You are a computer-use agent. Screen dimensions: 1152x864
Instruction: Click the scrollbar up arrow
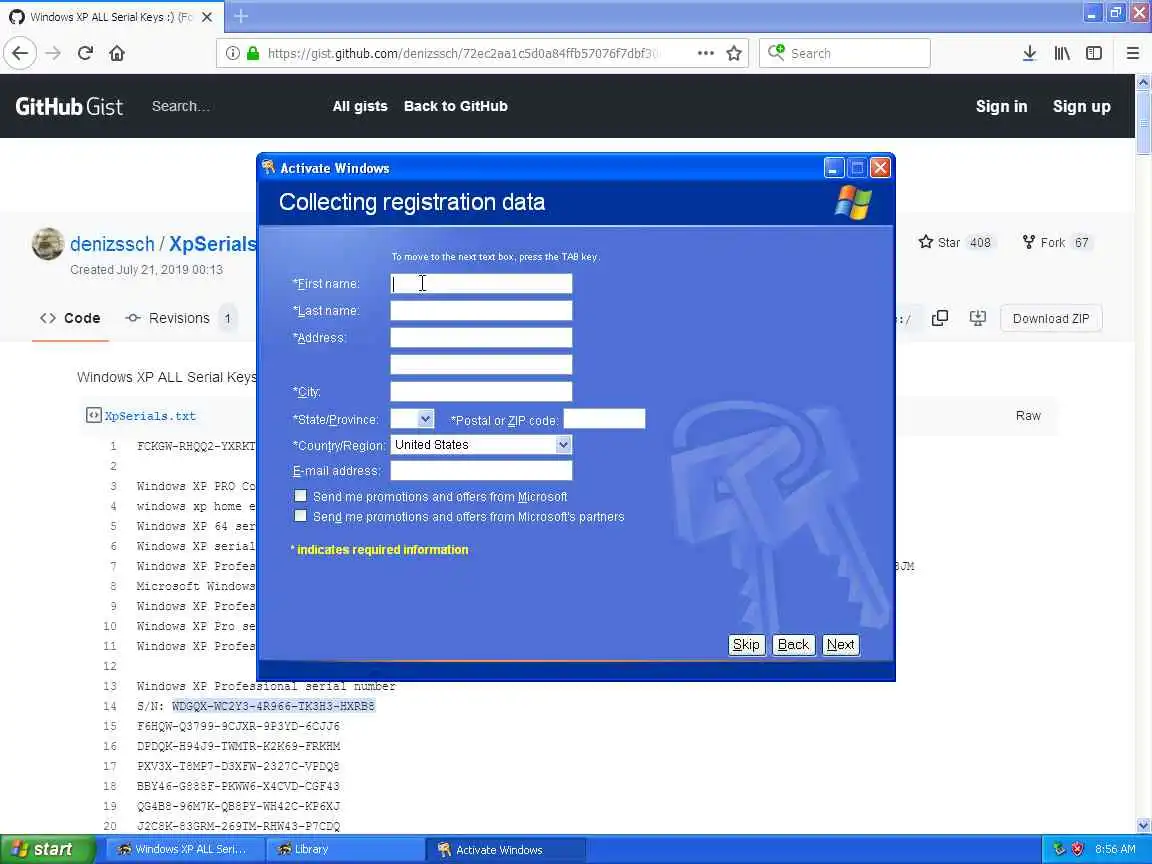pos(1143,83)
